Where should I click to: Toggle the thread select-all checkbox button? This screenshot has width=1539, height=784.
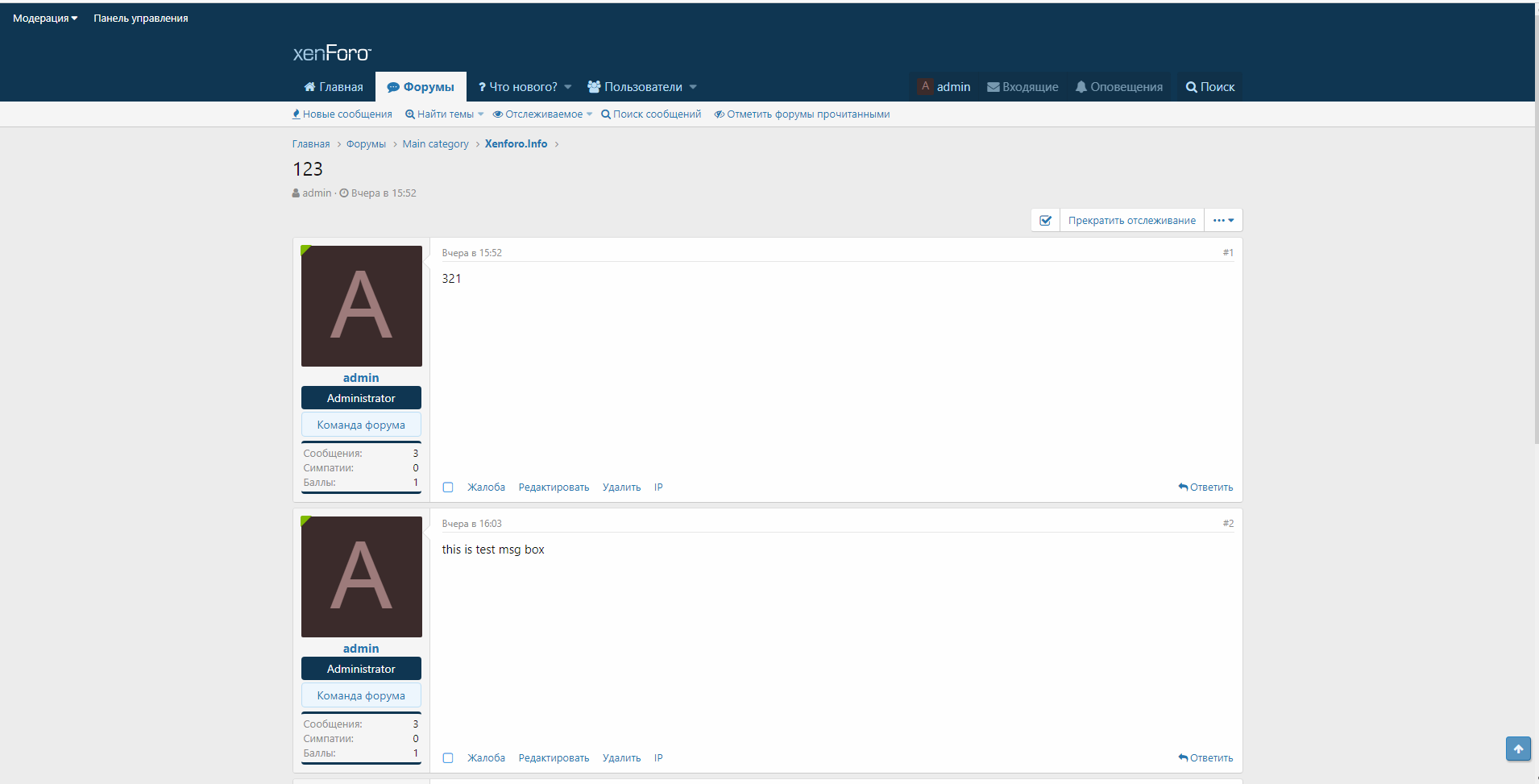(1045, 221)
